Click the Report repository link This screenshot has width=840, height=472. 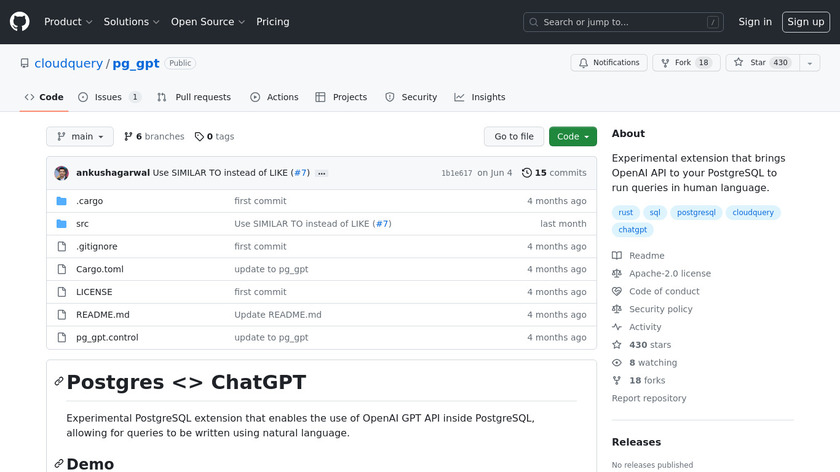[649, 398]
